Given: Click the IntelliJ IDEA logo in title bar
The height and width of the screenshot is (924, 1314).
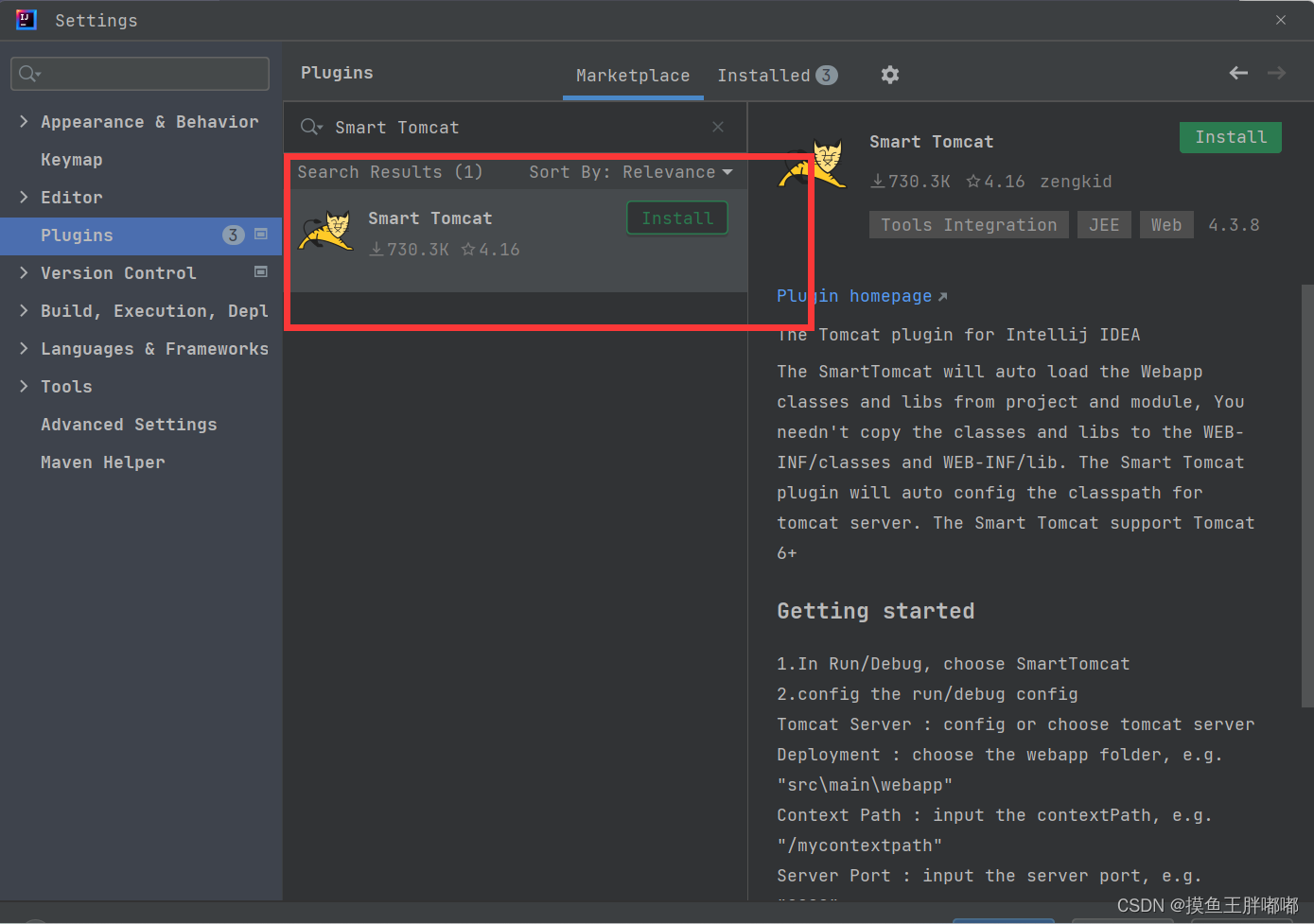Looking at the screenshot, I should coord(26,20).
